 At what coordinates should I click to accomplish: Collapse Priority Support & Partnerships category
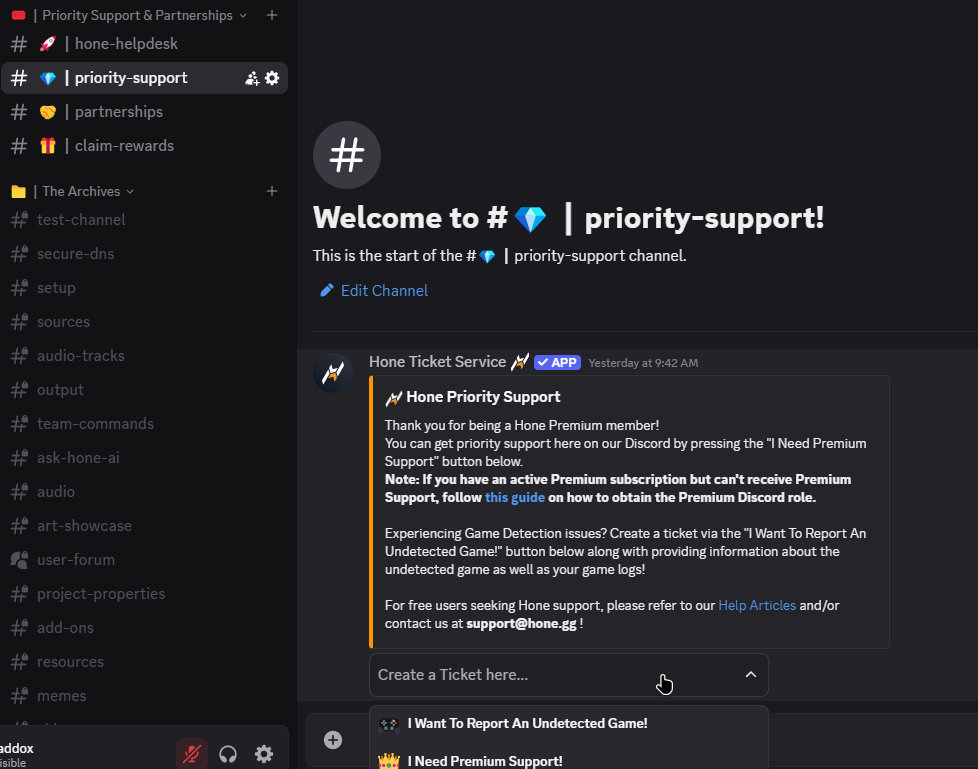(x=137, y=15)
